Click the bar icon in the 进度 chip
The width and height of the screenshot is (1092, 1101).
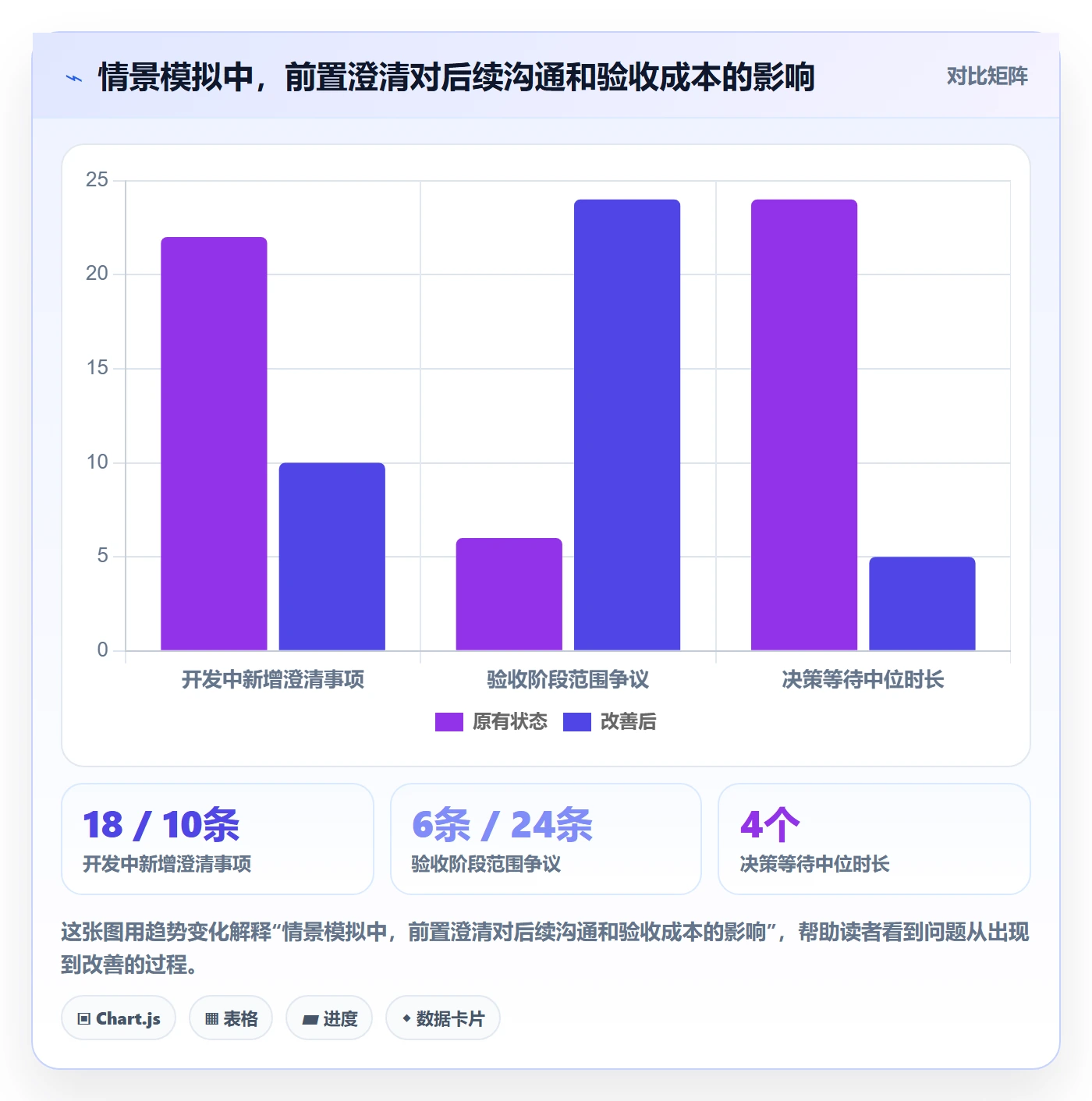(310, 1020)
